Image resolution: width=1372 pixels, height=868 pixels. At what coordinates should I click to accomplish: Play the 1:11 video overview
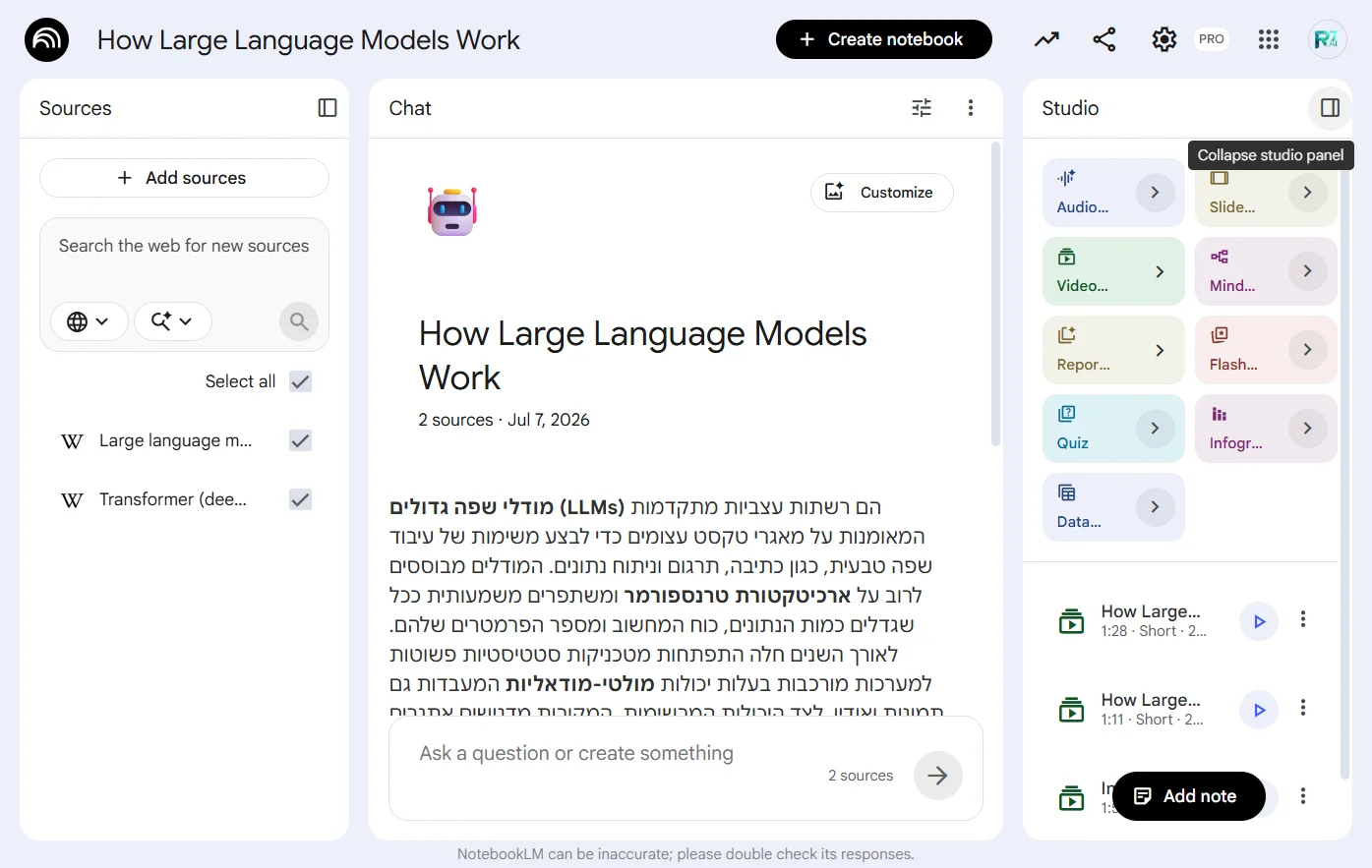click(1259, 710)
